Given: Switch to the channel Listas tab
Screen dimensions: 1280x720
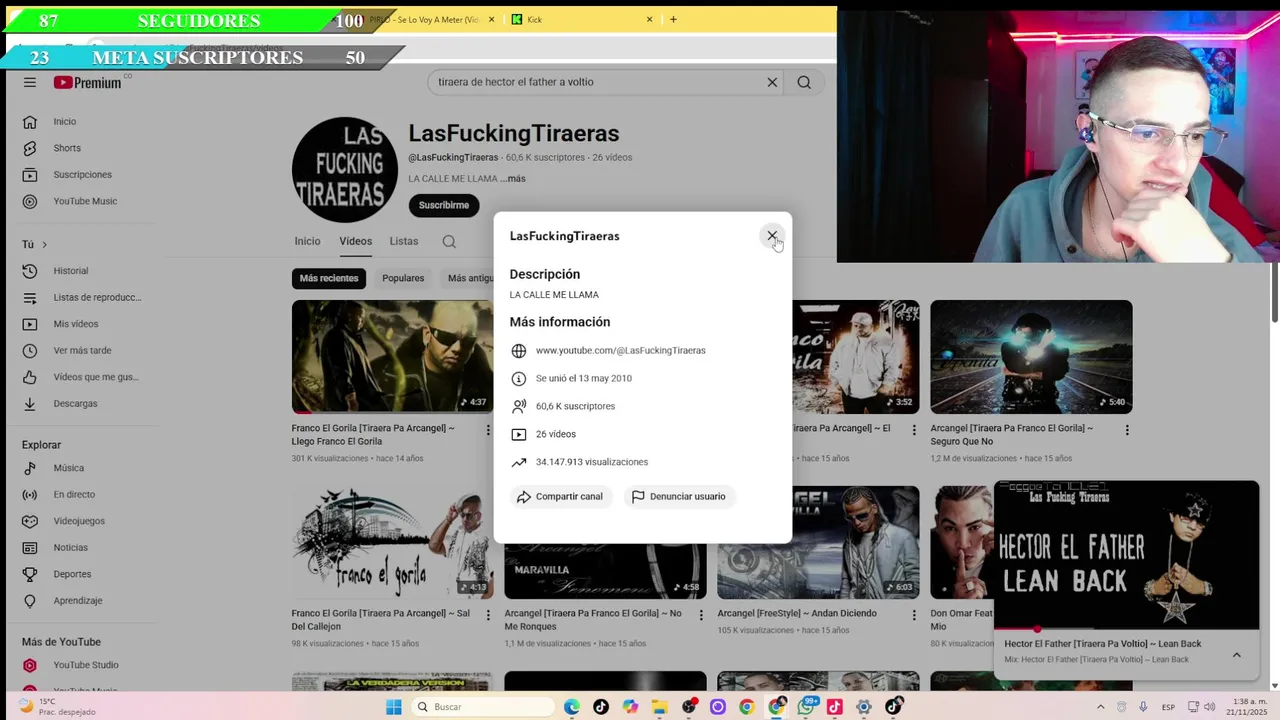Looking at the screenshot, I should point(404,241).
